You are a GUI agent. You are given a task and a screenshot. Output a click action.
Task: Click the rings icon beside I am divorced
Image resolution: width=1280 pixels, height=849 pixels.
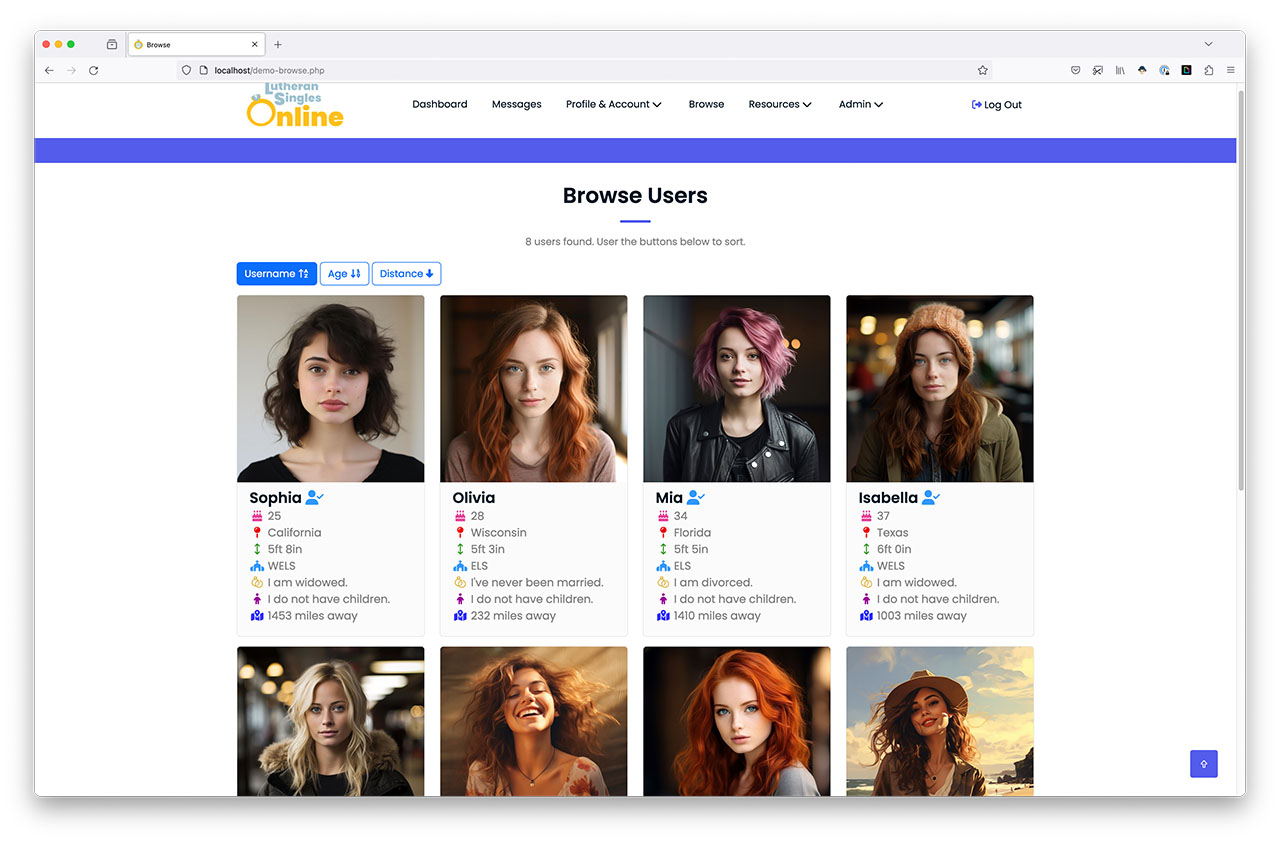[663, 582]
